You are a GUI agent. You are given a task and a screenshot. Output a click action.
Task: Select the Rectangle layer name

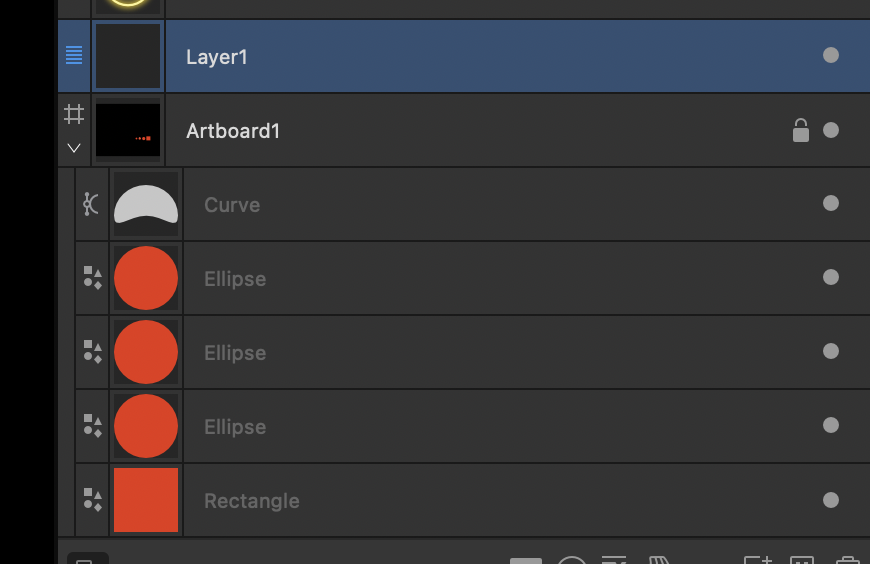[x=252, y=501]
